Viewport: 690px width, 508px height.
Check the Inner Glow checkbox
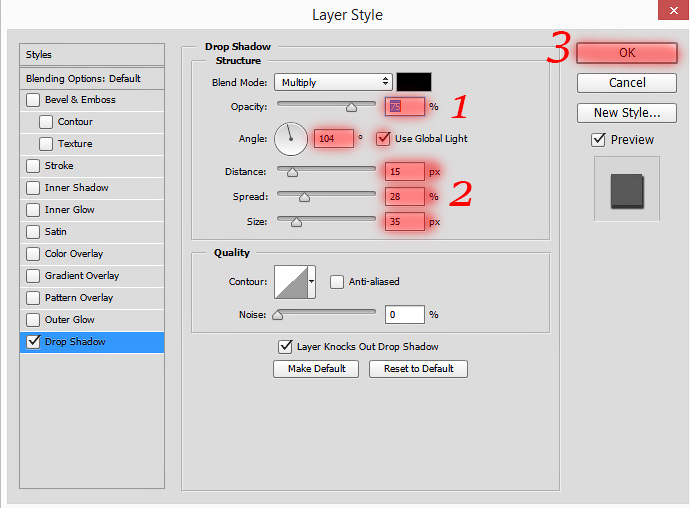[x=33, y=210]
